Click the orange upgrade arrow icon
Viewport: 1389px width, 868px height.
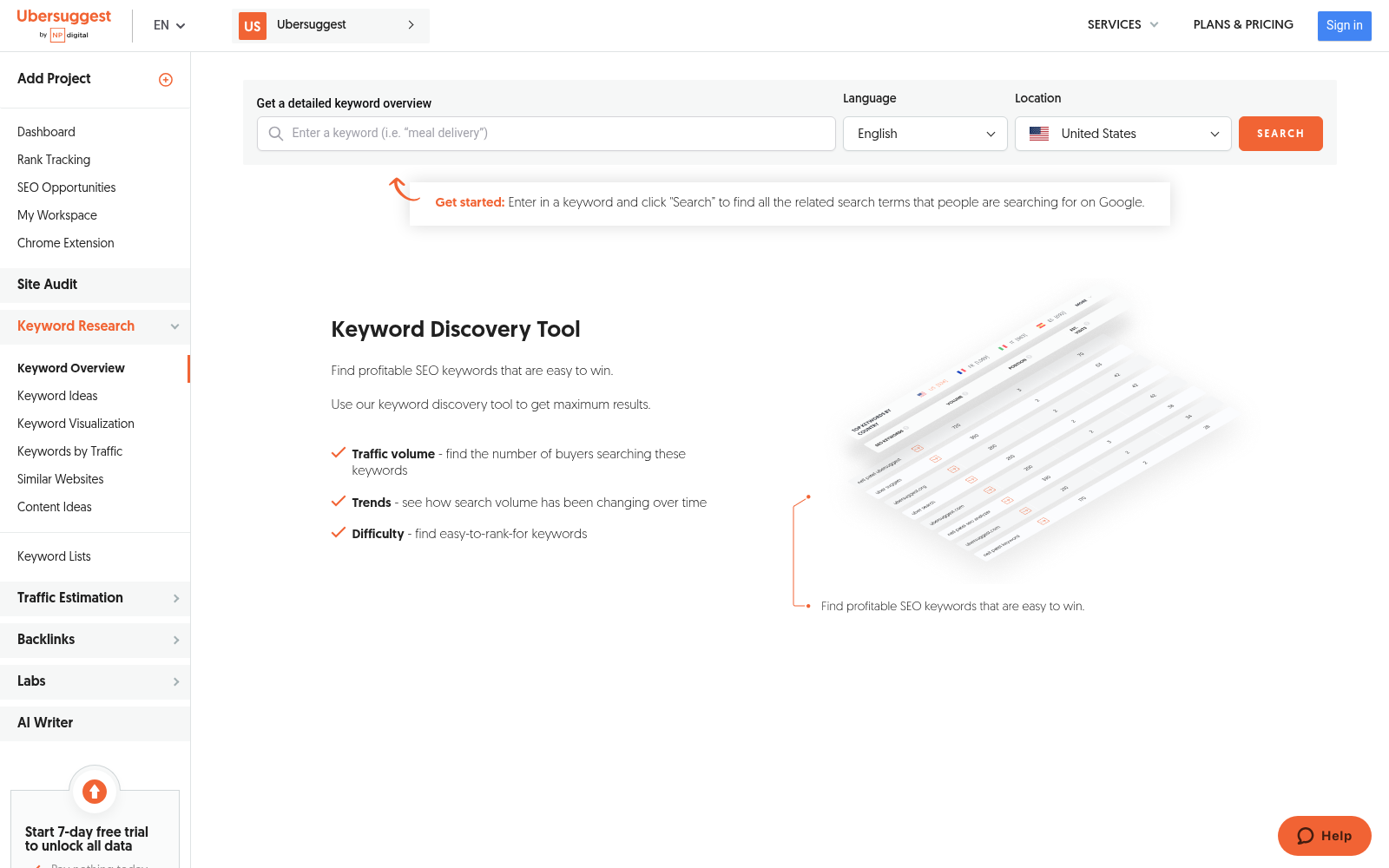point(95,791)
